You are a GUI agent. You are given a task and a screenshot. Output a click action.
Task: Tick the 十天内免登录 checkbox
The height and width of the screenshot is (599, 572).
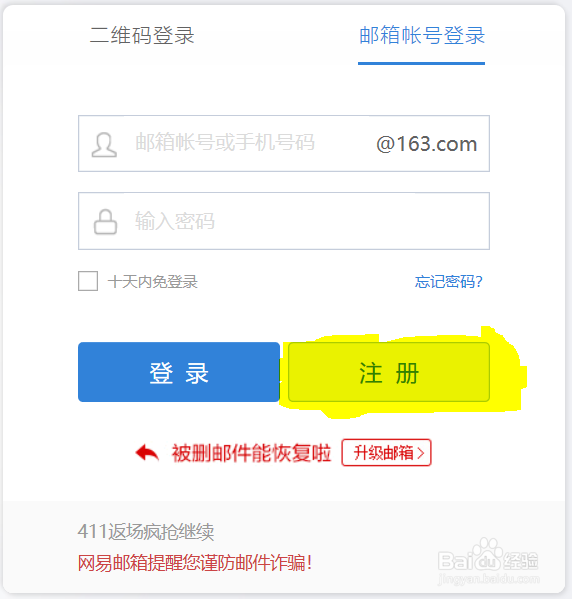(x=88, y=281)
